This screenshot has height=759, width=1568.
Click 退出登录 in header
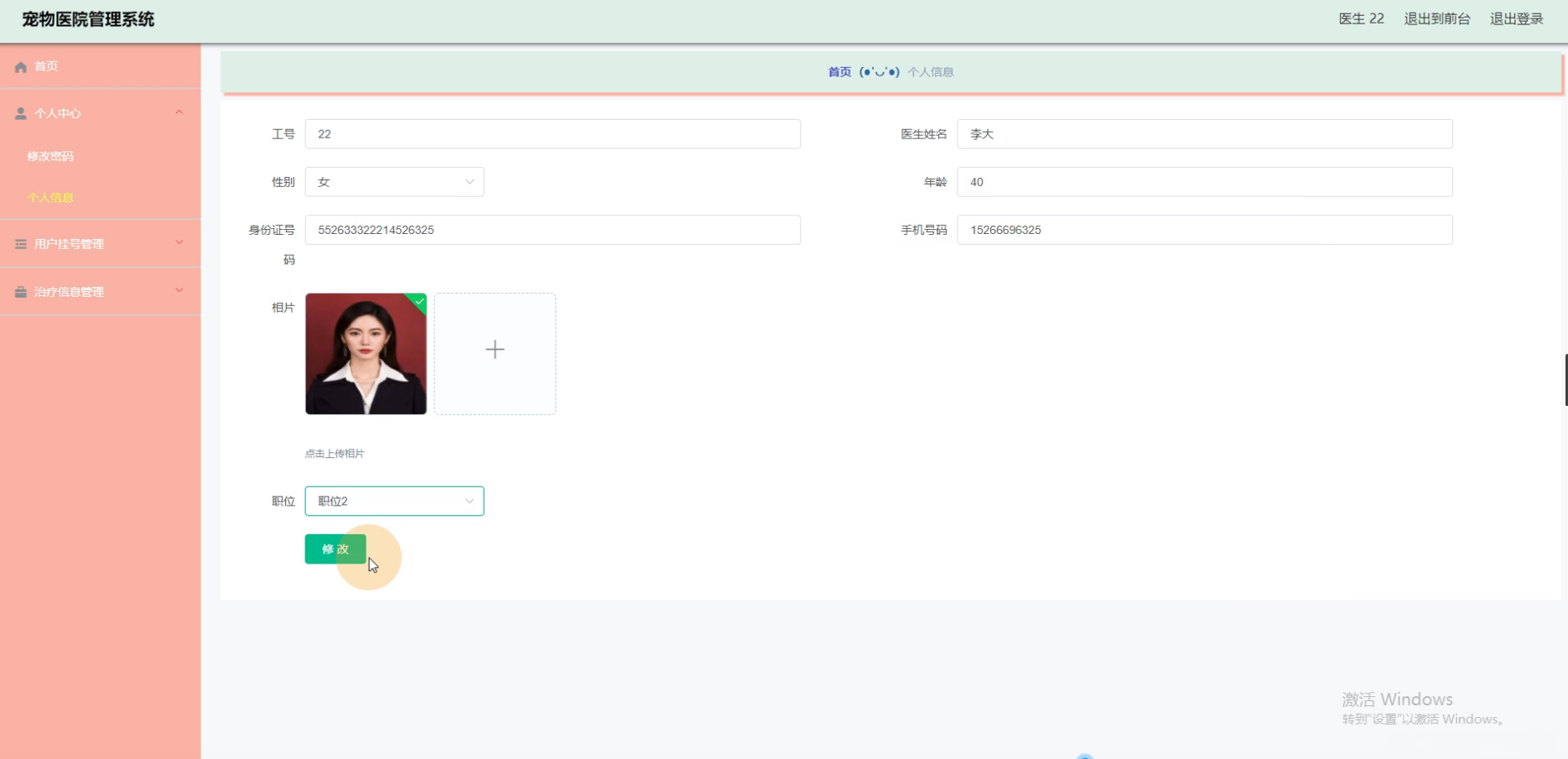(1516, 18)
